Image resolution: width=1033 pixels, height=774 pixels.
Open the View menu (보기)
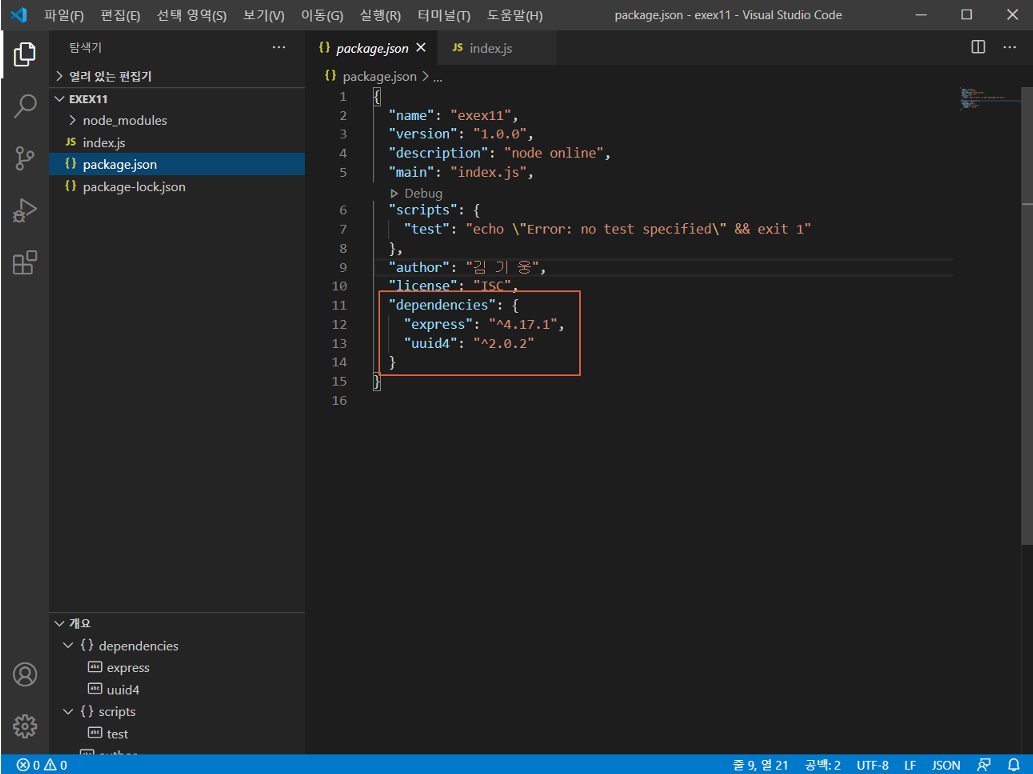264,15
